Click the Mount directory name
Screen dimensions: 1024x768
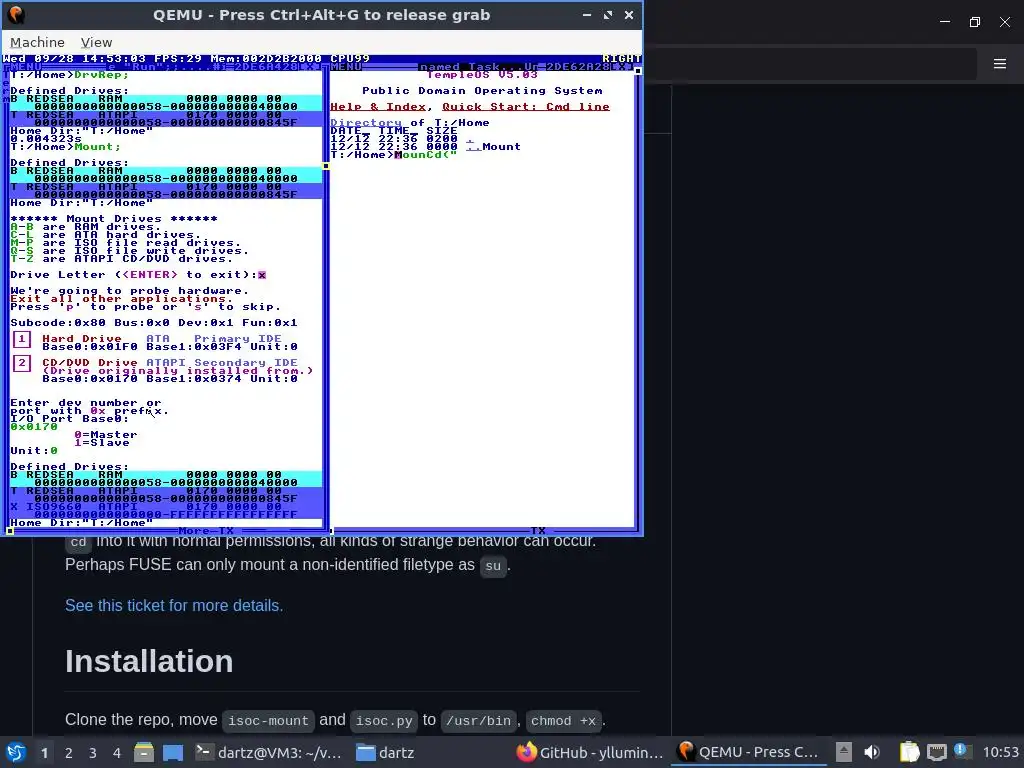pyautogui.click(x=502, y=146)
